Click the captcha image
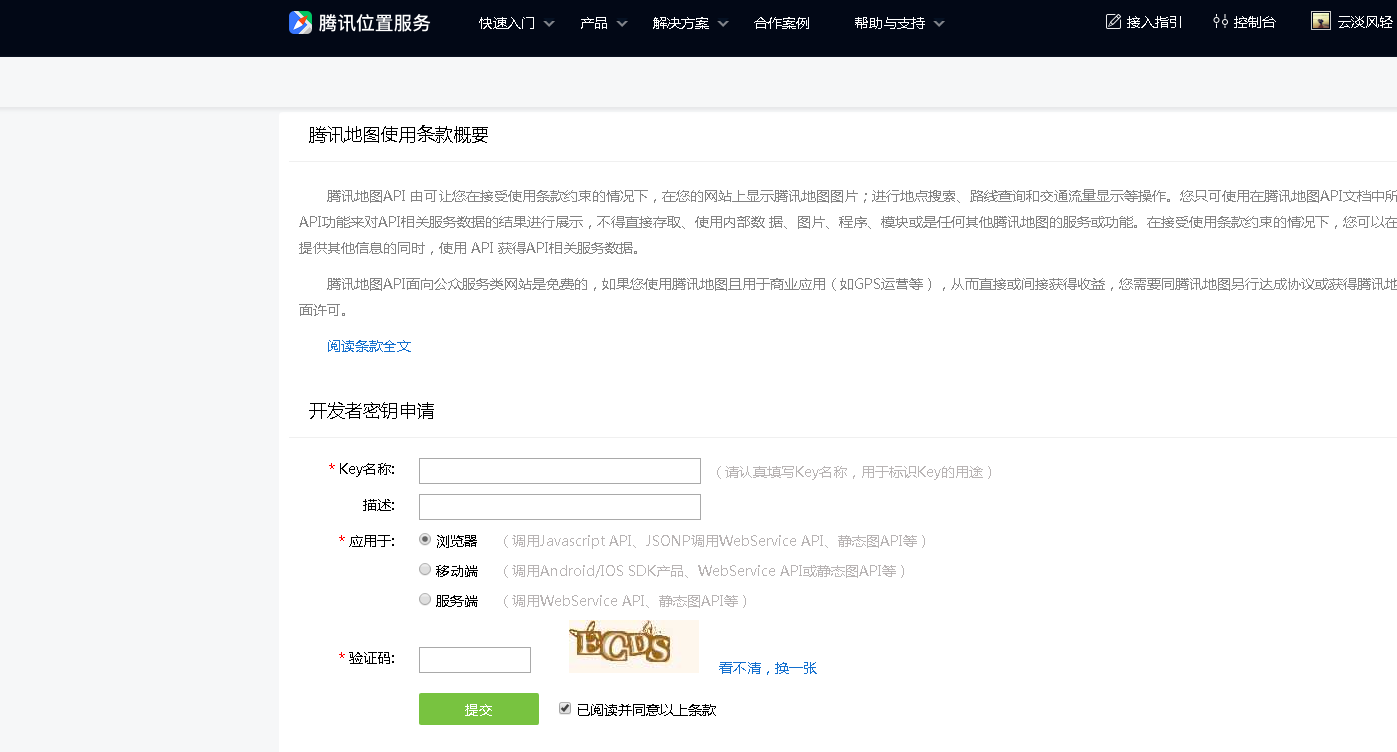 634,646
